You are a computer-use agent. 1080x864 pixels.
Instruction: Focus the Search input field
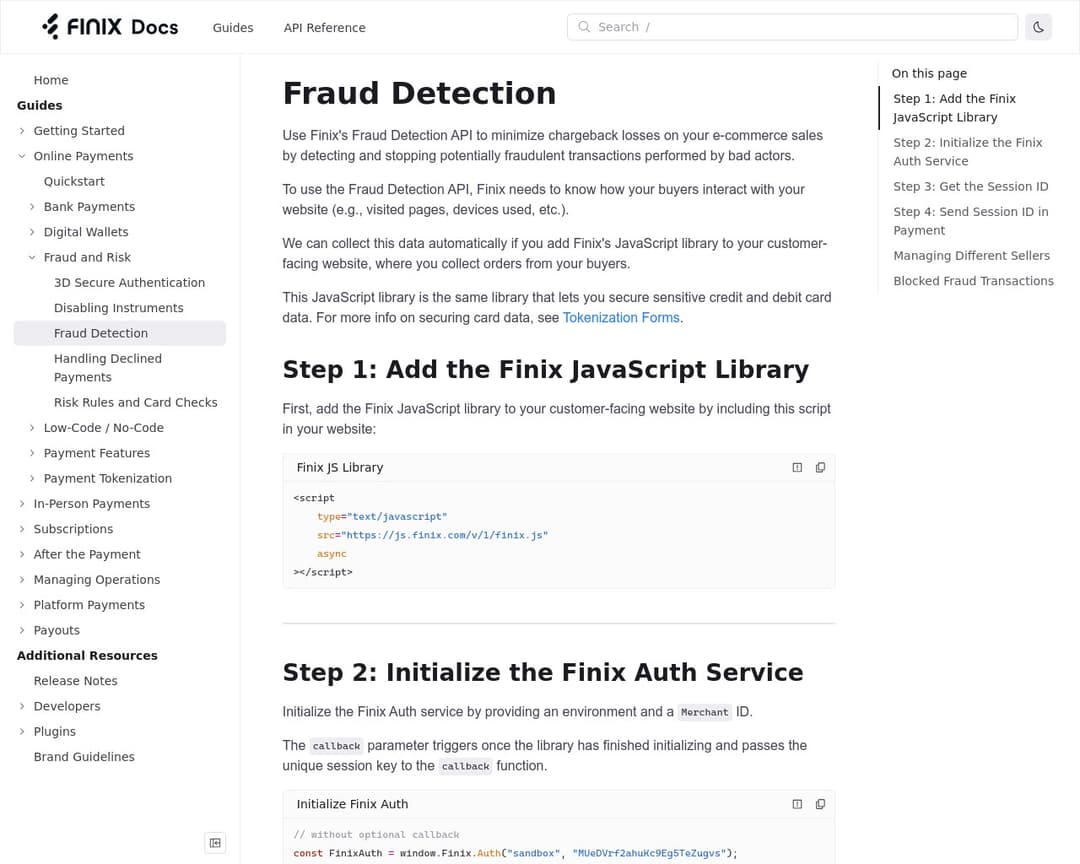pyautogui.click(x=792, y=27)
